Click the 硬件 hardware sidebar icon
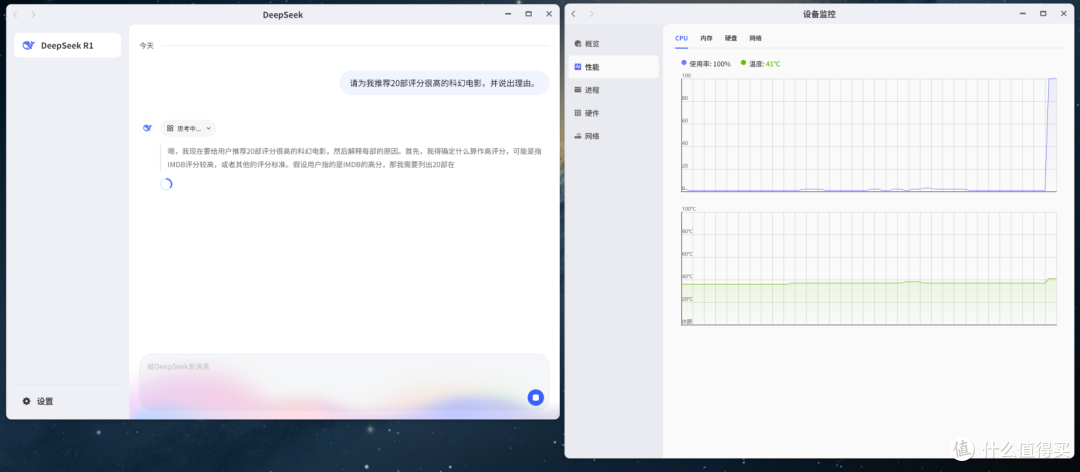 coord(577,113)
